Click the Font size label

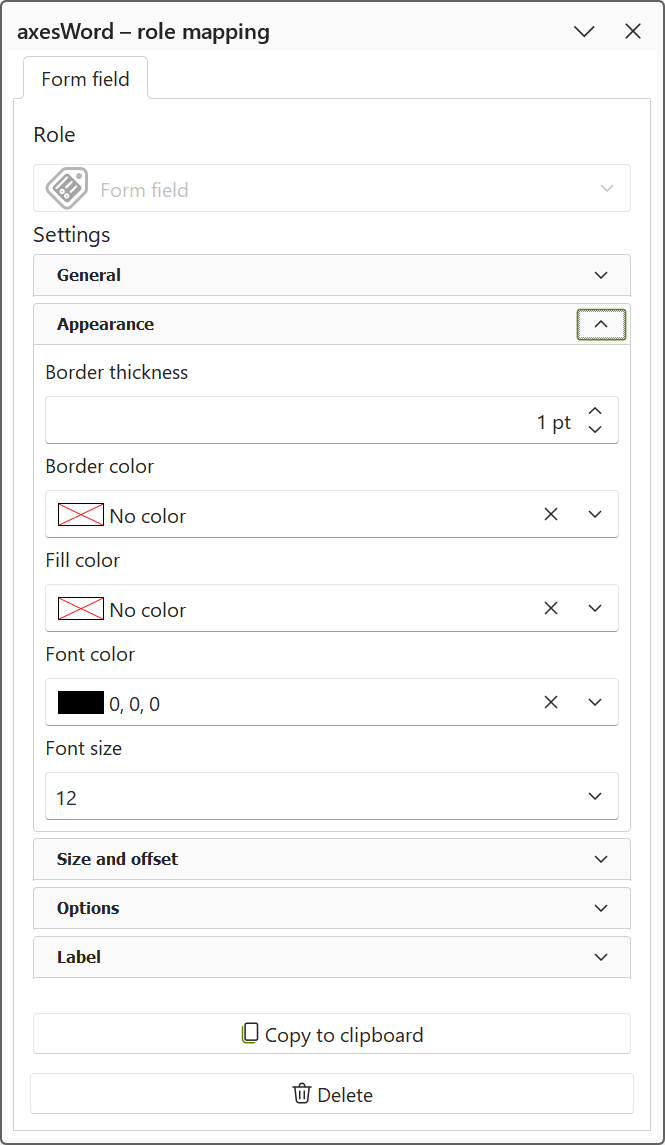(x=83, y=748)
